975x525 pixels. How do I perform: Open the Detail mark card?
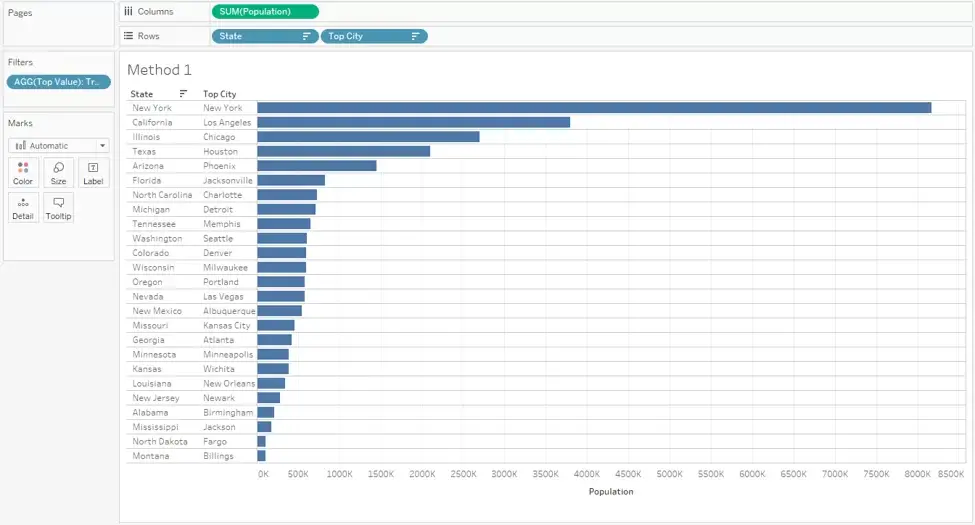(23, 208)
